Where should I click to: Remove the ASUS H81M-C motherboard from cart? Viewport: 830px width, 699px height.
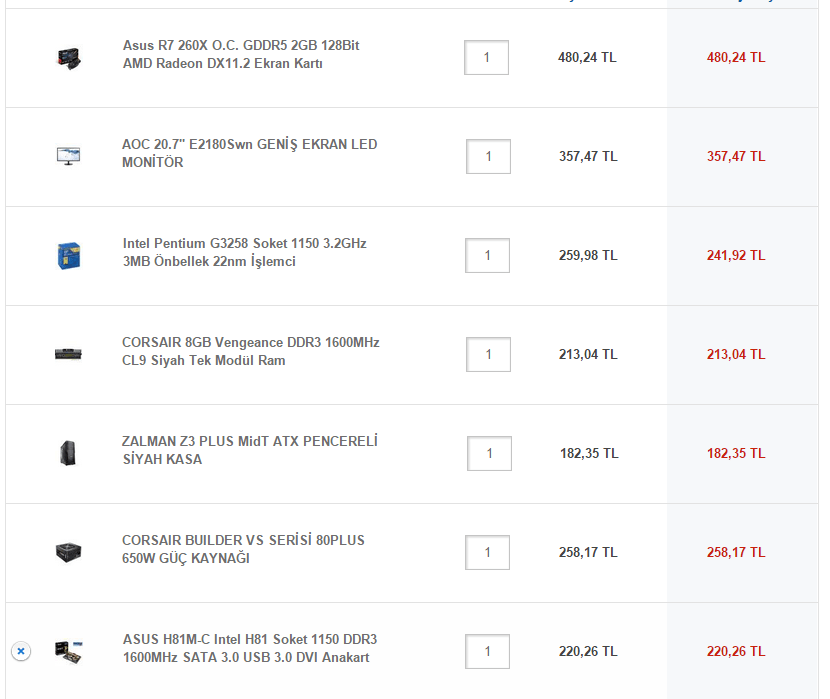21,651
